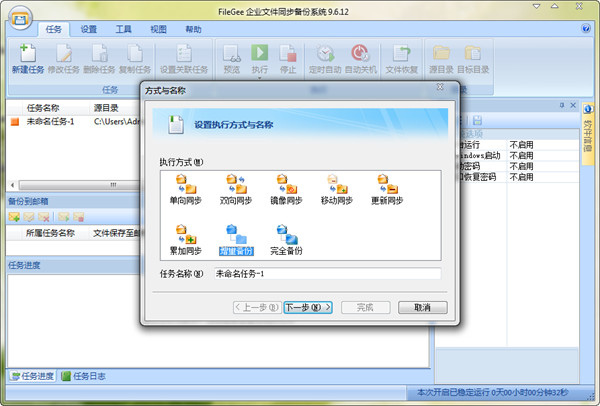Viewport: 600px width, 406px height.
Task: Select task row 未命名任务-1 in list
Action: [x=75, y=122]
